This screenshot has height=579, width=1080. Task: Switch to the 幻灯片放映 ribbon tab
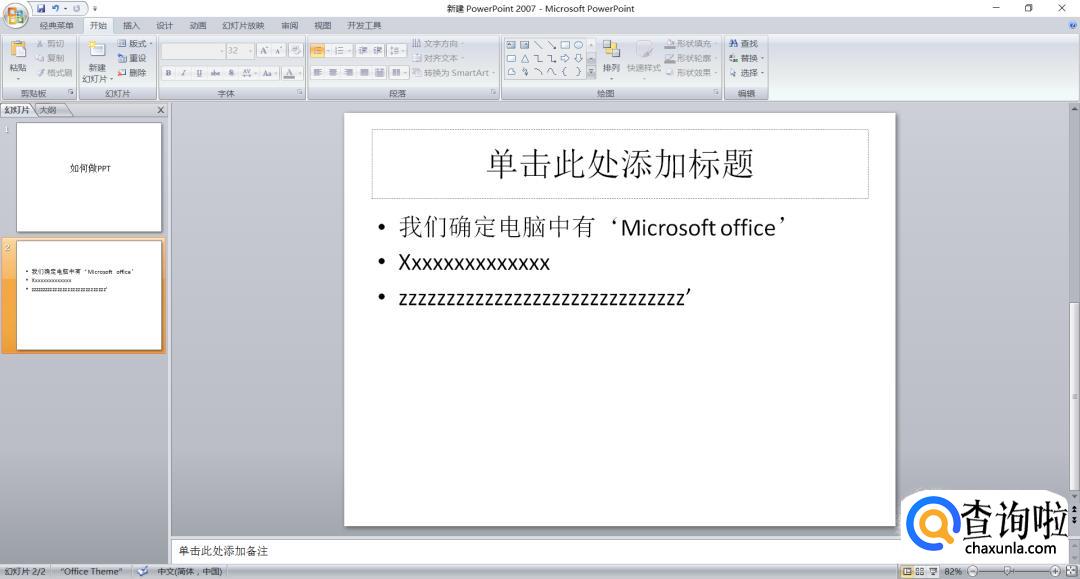click(243, 25)
